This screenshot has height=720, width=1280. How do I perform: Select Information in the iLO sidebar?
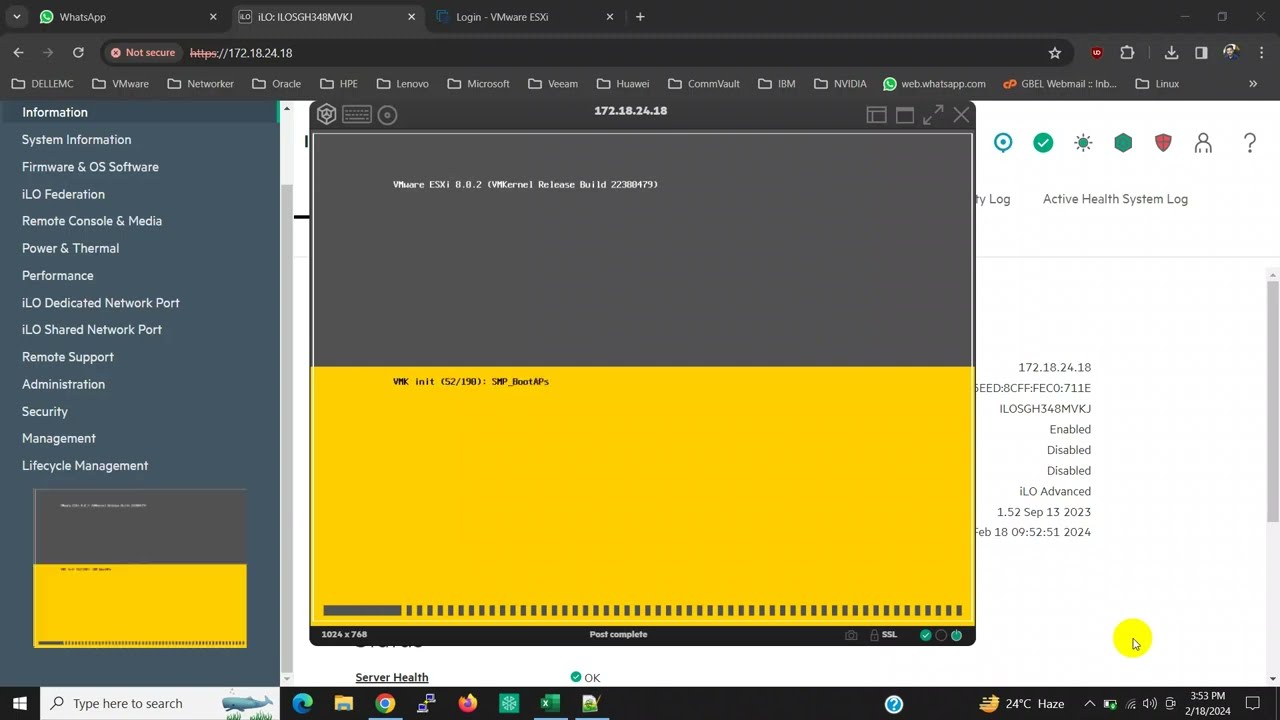tap(55, 112)
